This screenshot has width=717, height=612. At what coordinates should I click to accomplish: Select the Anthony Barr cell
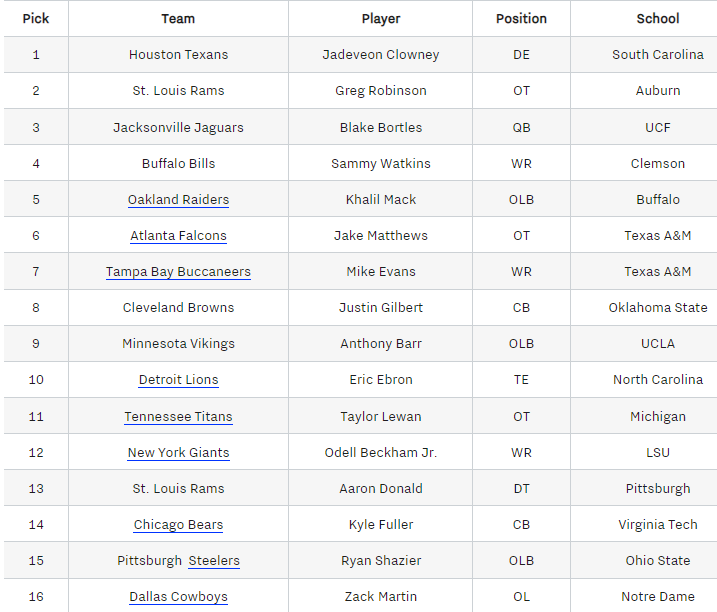380,344
